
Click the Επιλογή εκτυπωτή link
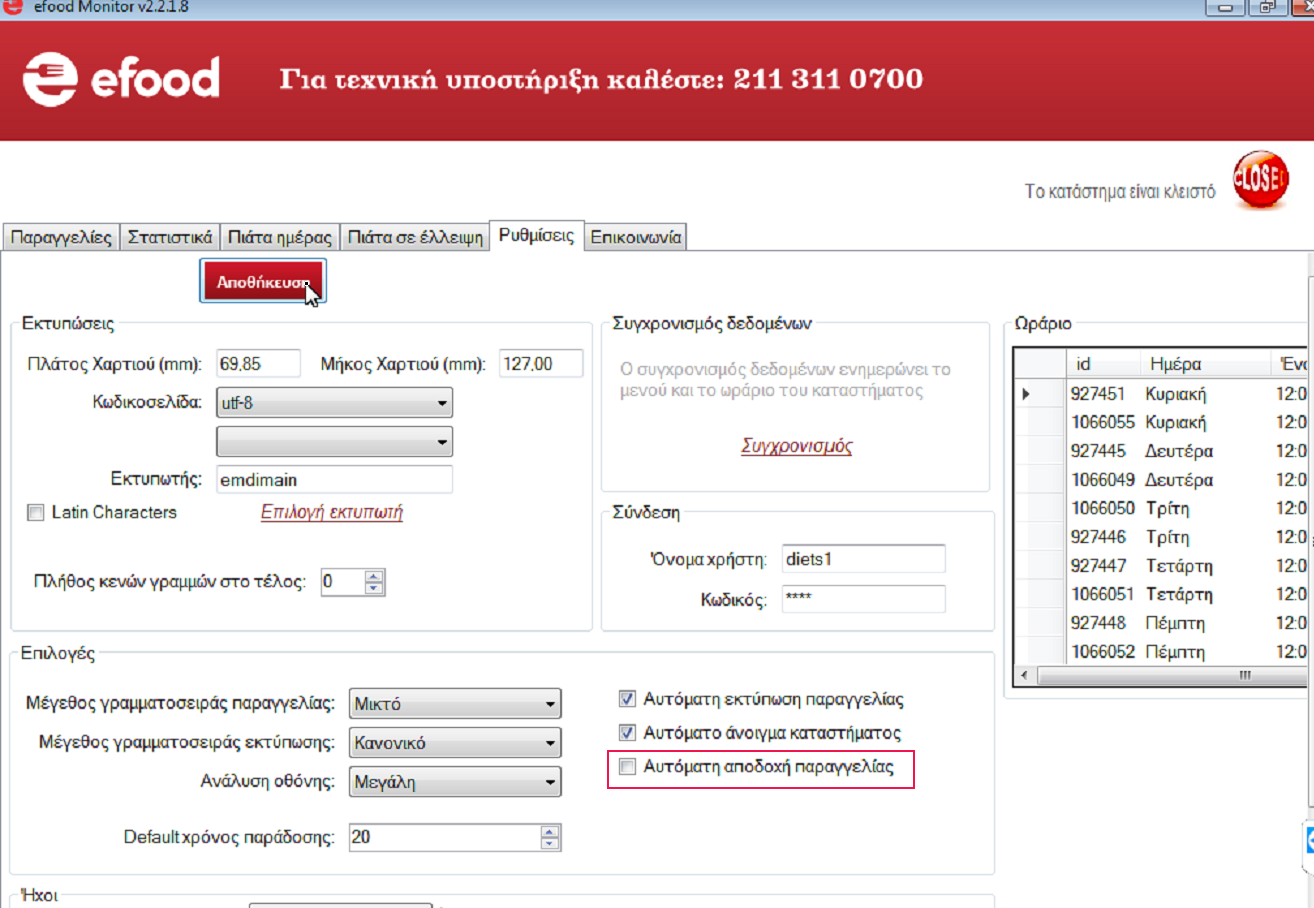coord(332,512)
